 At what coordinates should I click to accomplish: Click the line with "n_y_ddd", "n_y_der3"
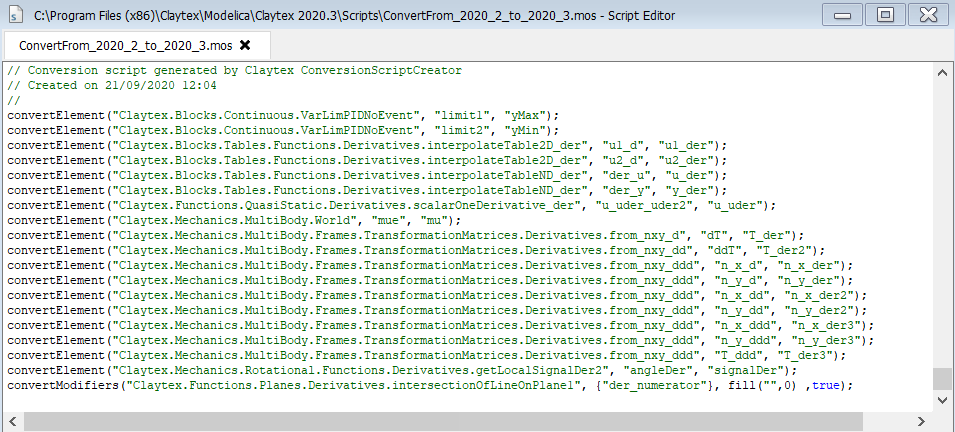pyautogui.click(x=440, y=340)
